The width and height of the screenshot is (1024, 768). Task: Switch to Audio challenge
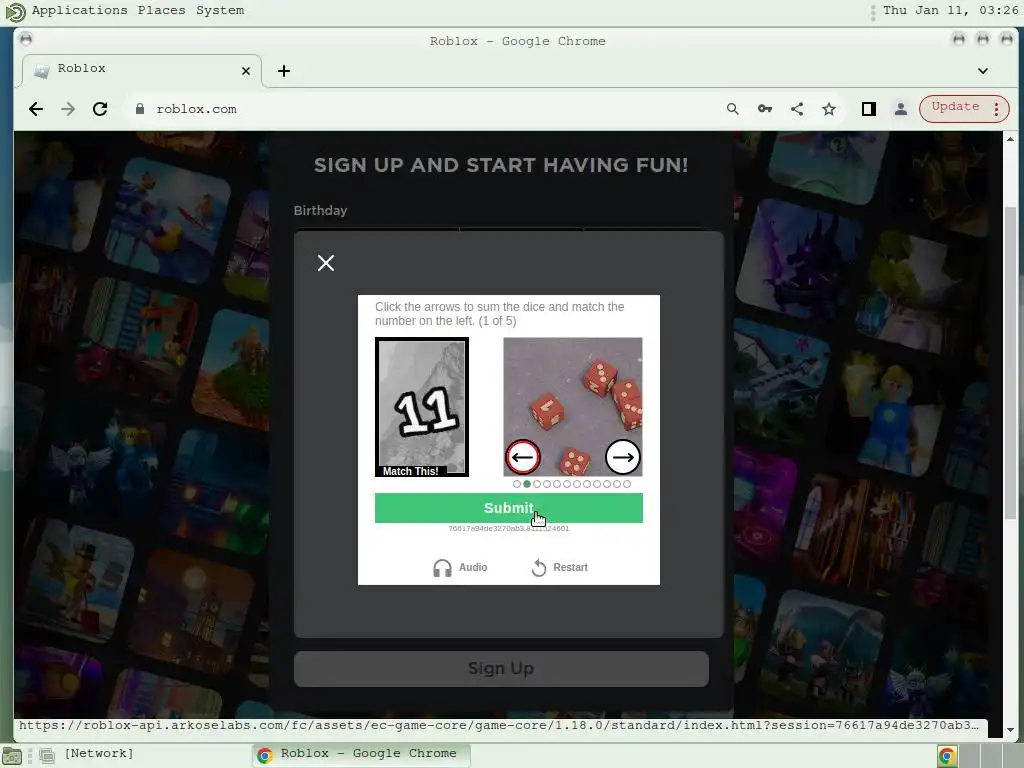[x=460, y=568]
